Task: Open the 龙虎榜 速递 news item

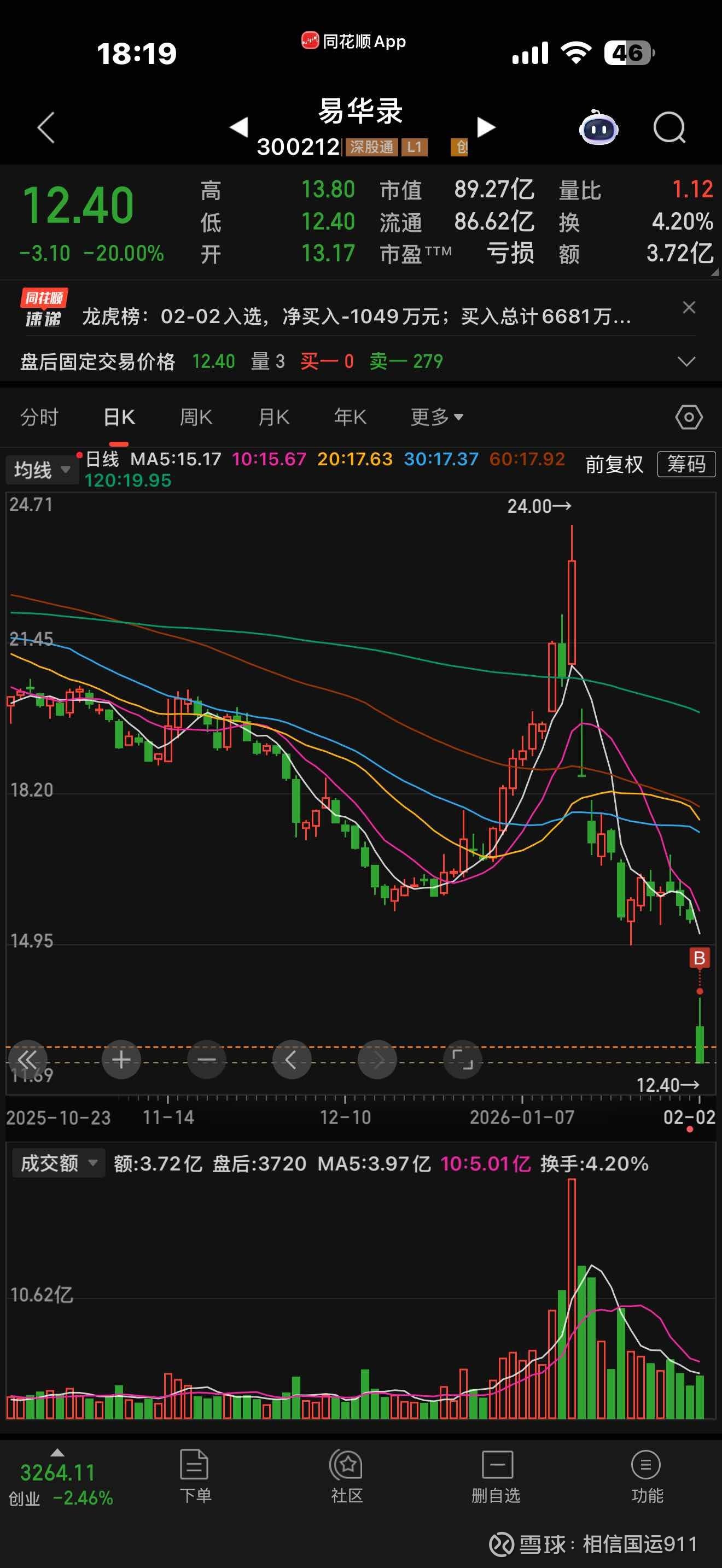Action: click(356, 317)
